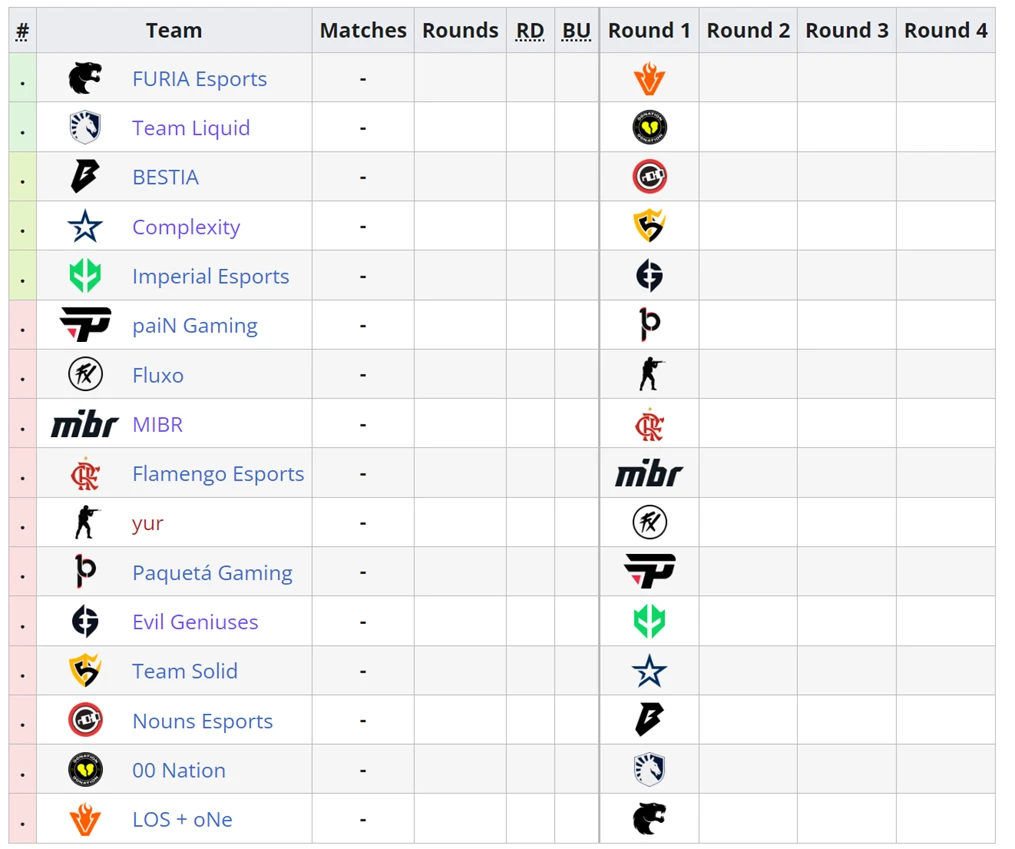Click the LOS + oNe flame logo in Round 1
The height and width of the screenshot is (849, 1015).
[649, 78]
